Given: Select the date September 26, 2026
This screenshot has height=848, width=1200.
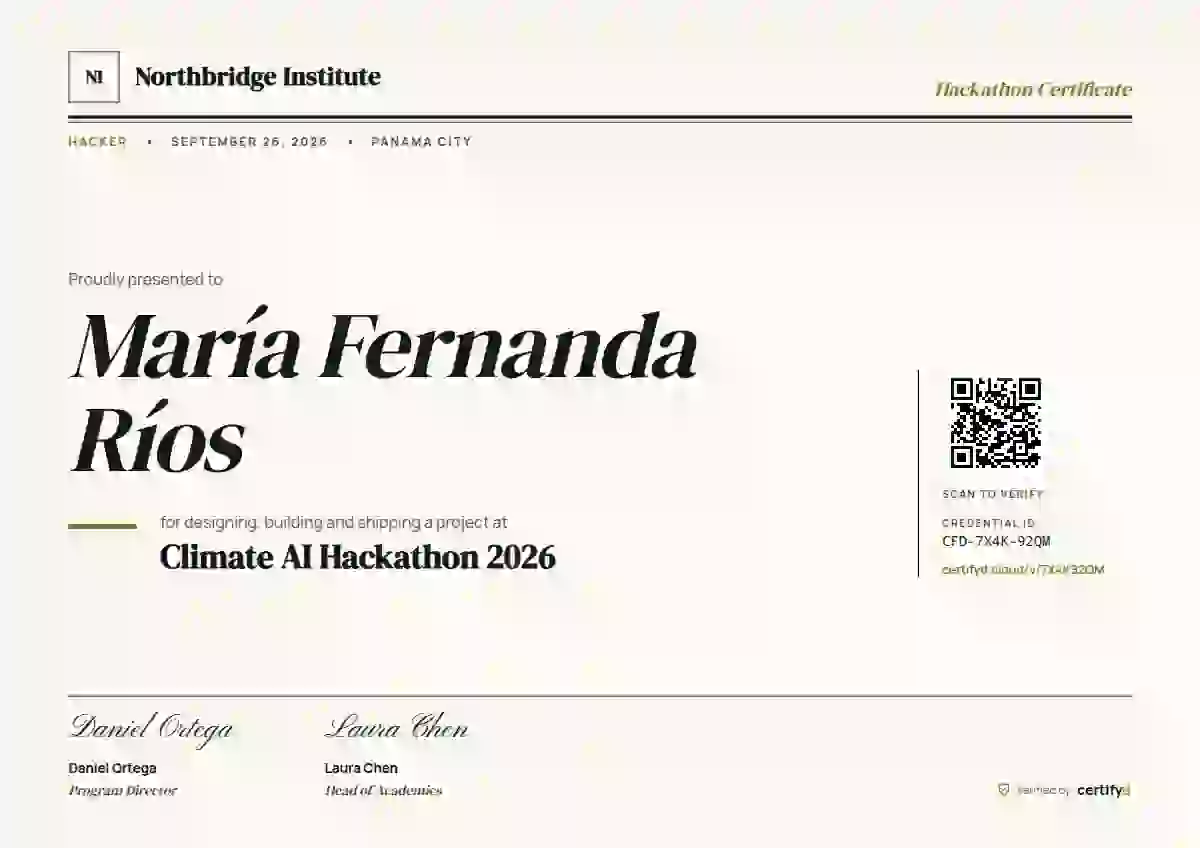Looking at the screenshot, I should click(x=249, y=142).
